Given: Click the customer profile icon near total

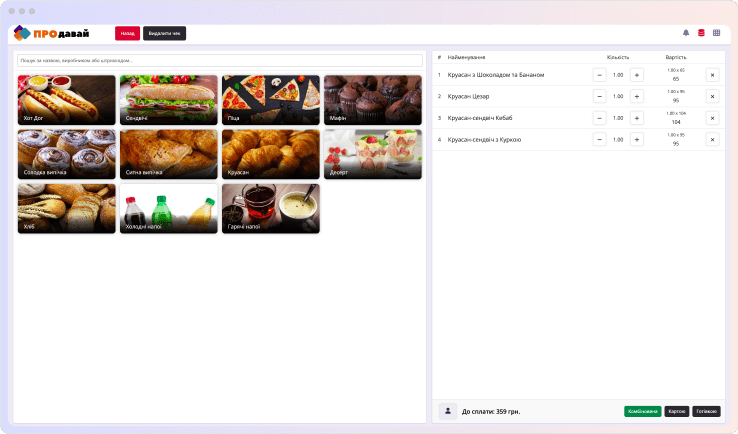Looking at the screenshot, I should [447, 411].
